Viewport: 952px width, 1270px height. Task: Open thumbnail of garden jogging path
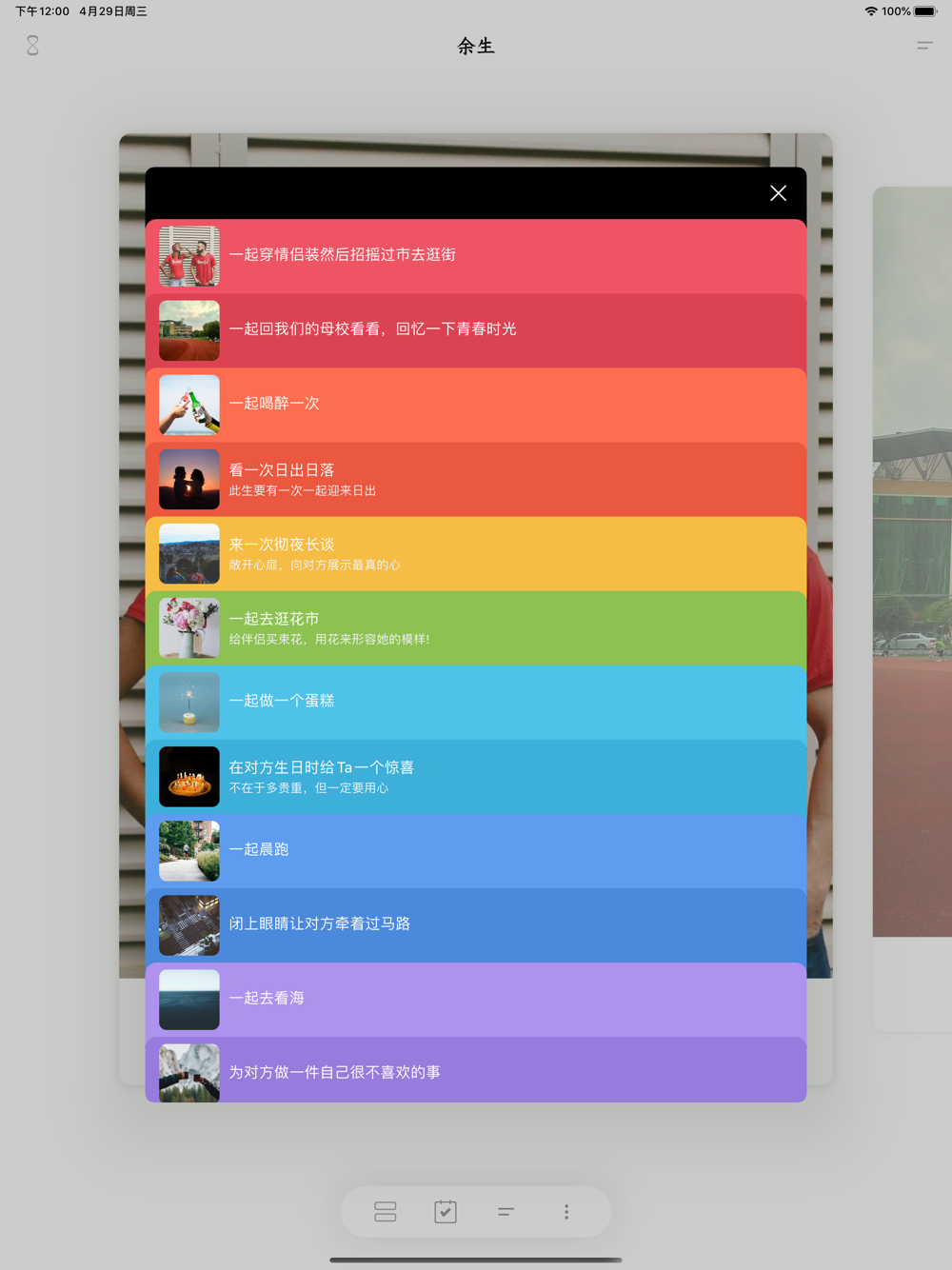189,850
